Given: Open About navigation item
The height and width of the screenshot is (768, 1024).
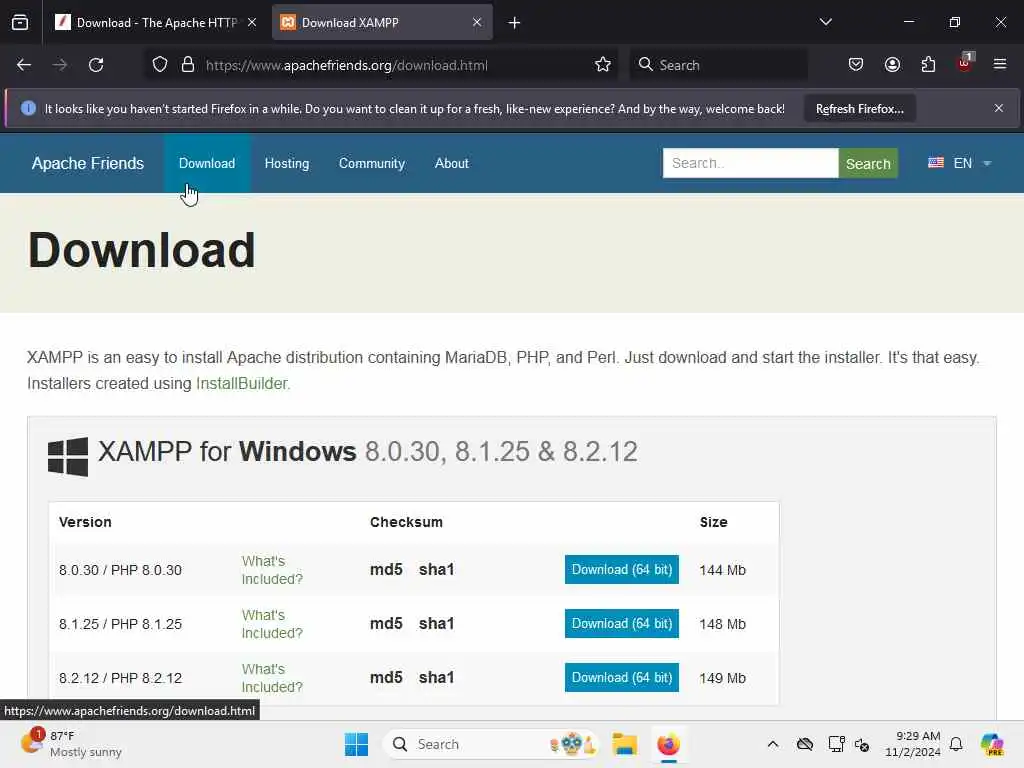Looking at the screenshot, I should tap(452, 163).
